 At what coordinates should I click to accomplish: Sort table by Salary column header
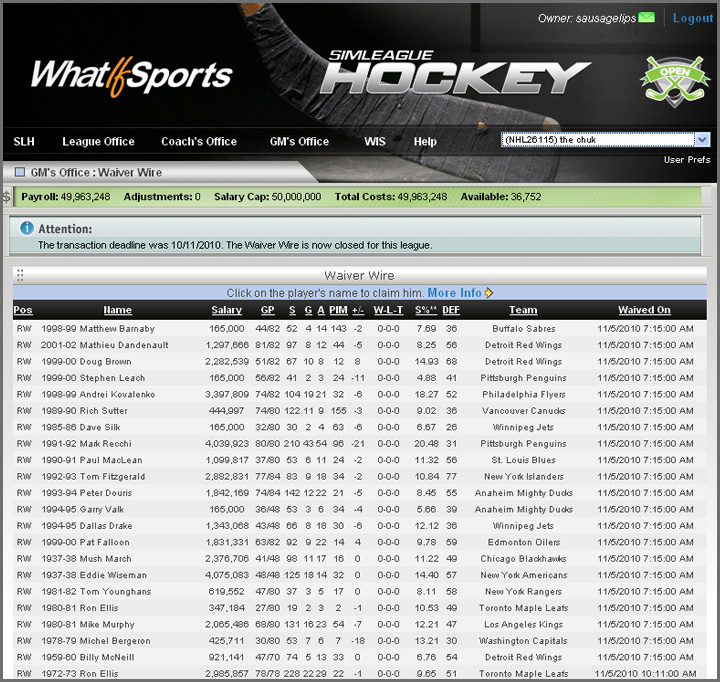227,310
